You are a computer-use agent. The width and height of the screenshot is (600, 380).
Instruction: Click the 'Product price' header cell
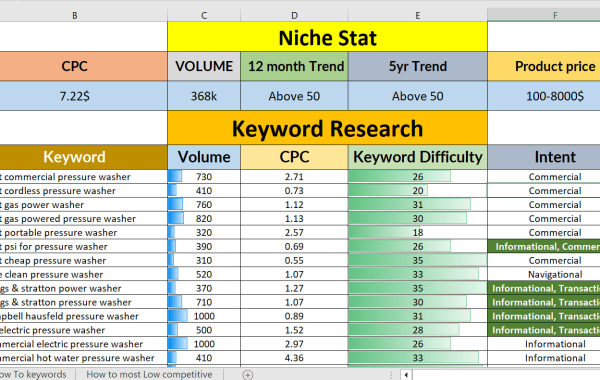coord(544,66)
